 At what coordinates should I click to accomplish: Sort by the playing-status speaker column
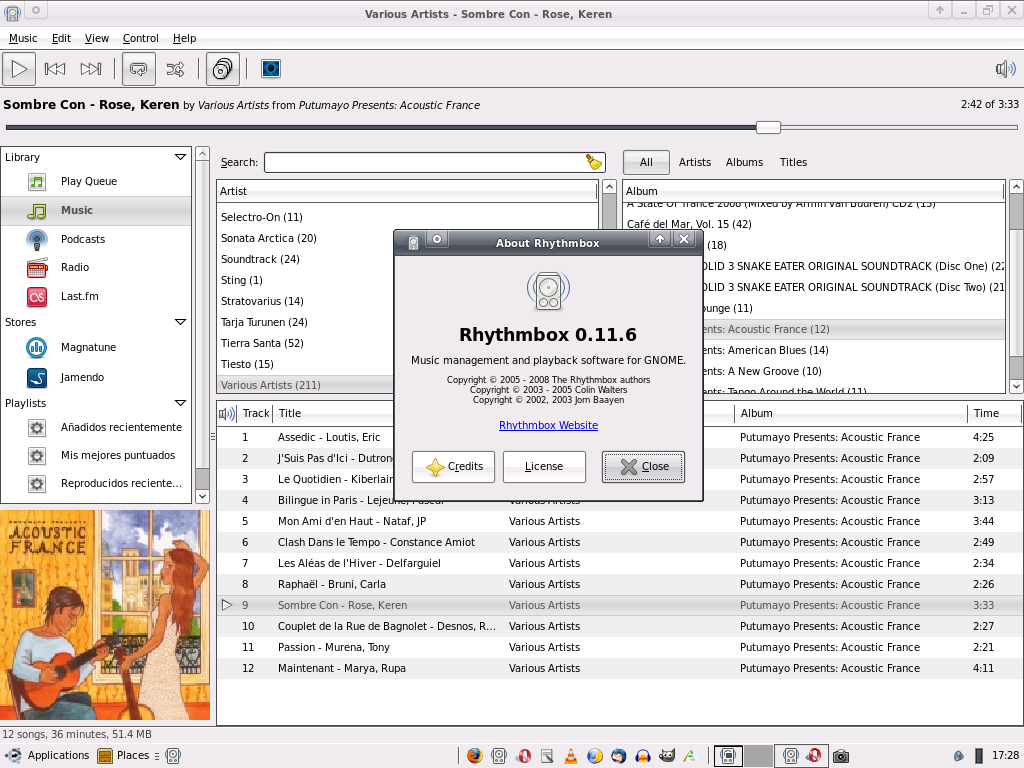pos(227,413)
